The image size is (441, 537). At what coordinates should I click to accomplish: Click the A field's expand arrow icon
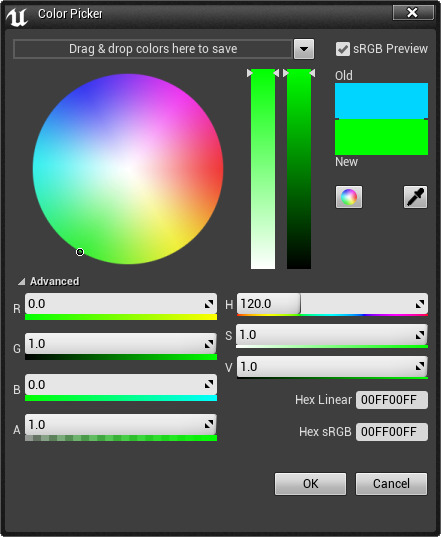click(209, 425)
